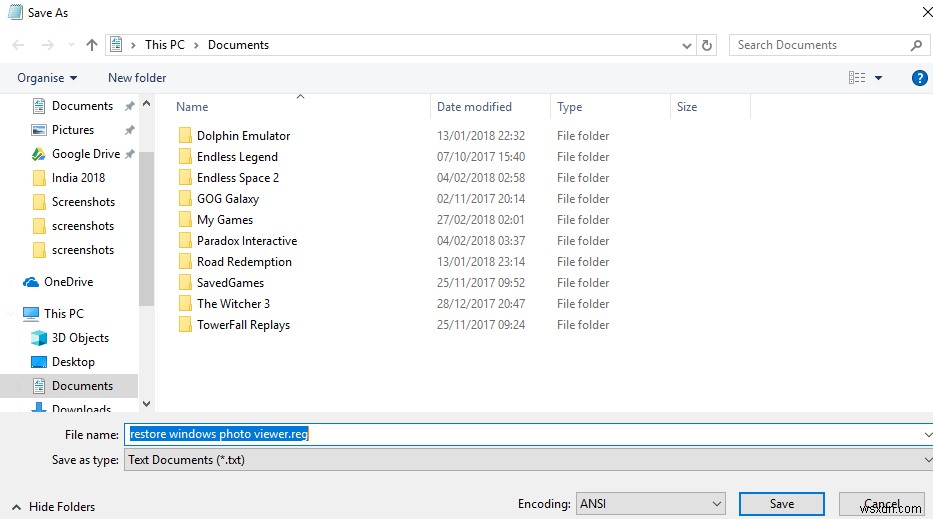
Task: Sort by the Name column
Action: point(192,107)
